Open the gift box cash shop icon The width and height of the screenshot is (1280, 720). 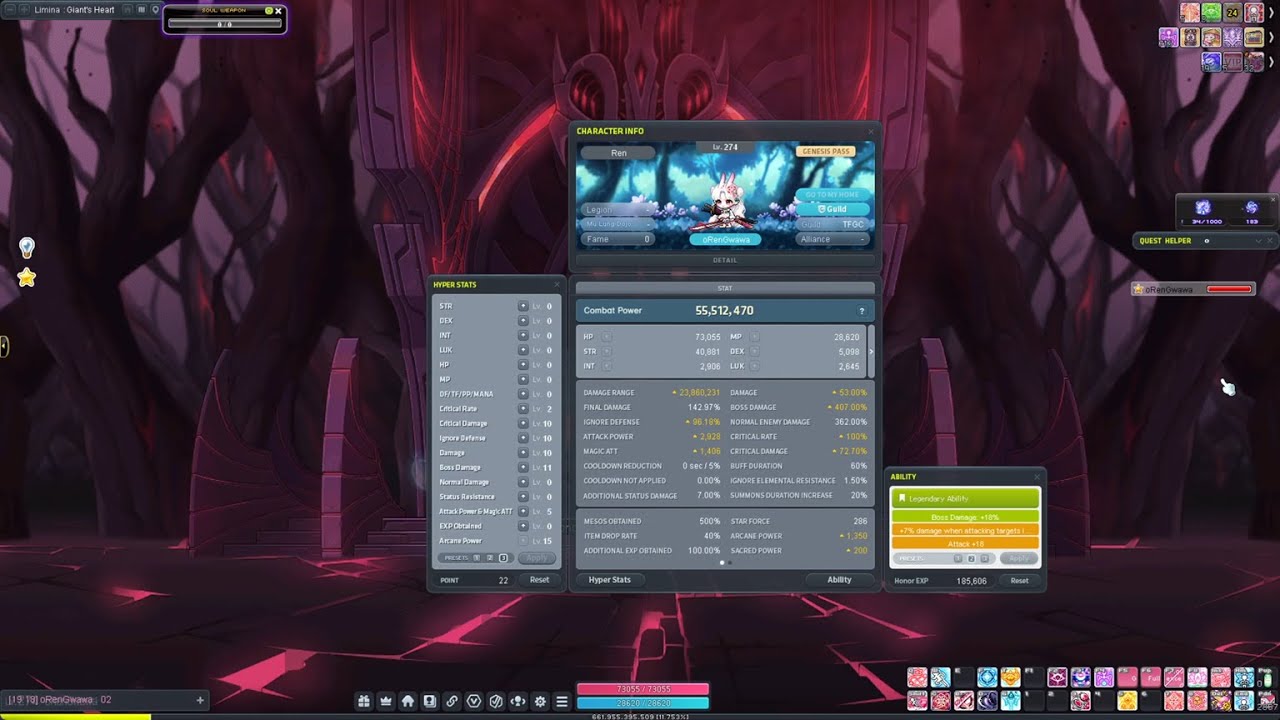tap(364, 701)
